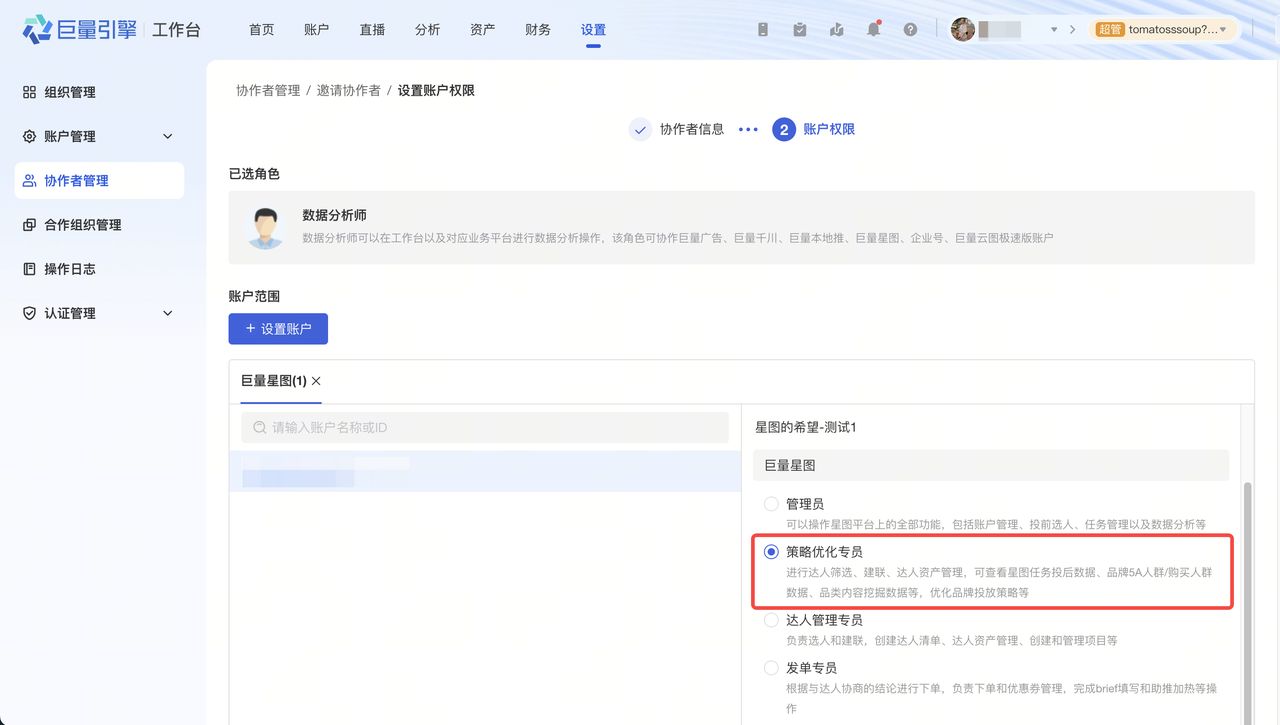The height and width of the screenshot is (725, 1280).
Task: Select the 管理员 radio option
Action: click(x=771, y=504)
